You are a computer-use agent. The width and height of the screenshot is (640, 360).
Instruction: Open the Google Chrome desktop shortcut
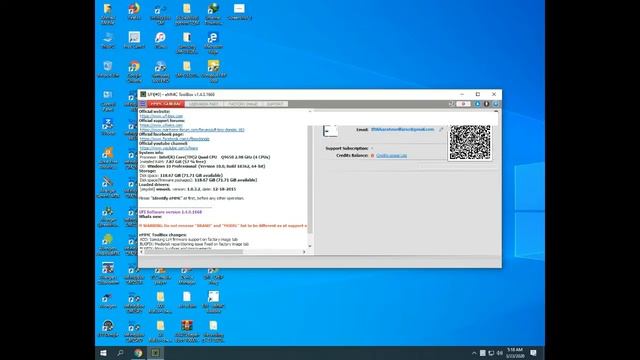(x=134, y=71)
